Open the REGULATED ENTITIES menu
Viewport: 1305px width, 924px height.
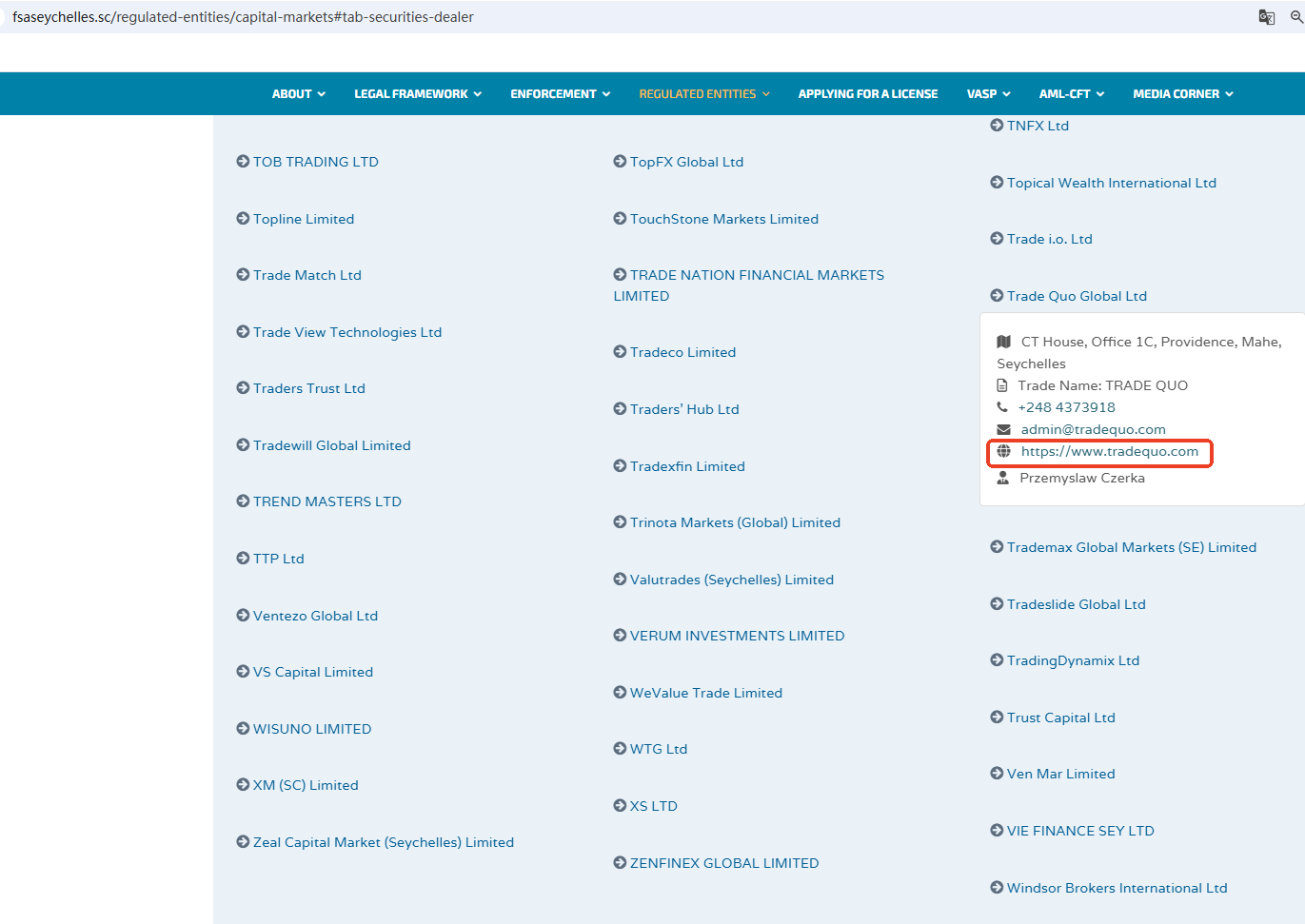pyautogui.click(x=703, y=94)
